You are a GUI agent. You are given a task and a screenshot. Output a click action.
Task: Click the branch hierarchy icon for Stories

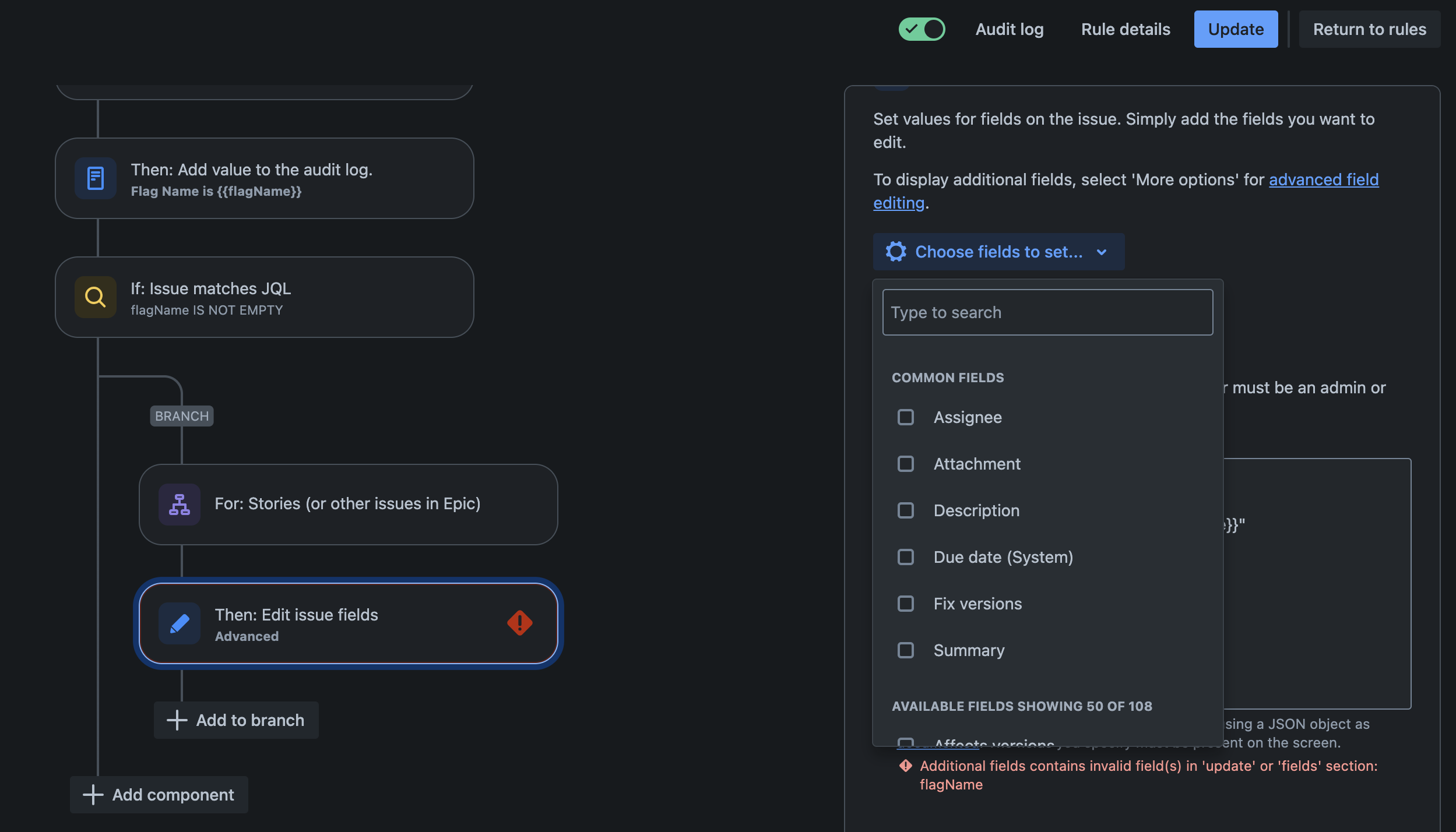[x=180, y=505]
